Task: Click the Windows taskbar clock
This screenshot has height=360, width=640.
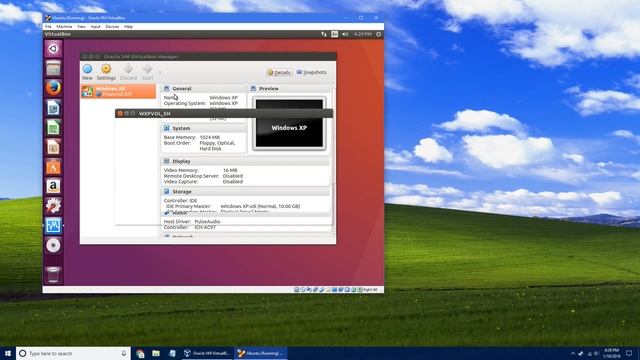Action: pos(611,353)
